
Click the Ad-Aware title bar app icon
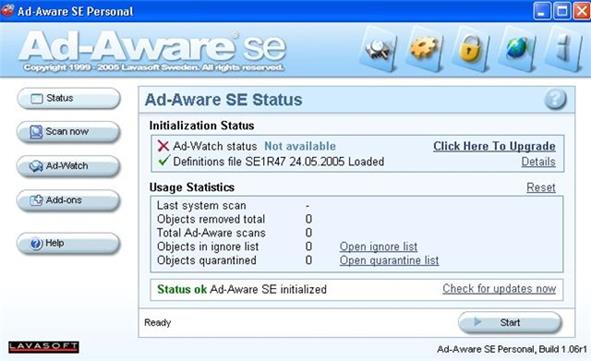point(8,11)
